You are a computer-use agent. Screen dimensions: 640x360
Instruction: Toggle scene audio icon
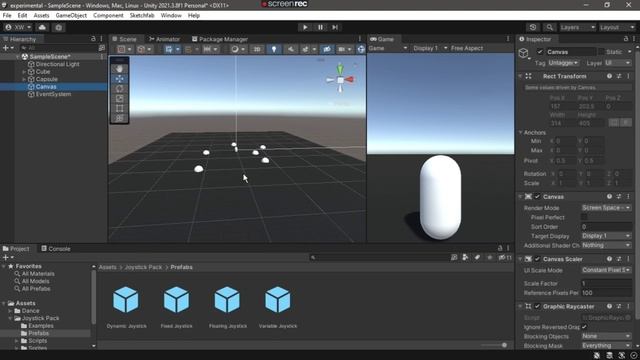290,49
